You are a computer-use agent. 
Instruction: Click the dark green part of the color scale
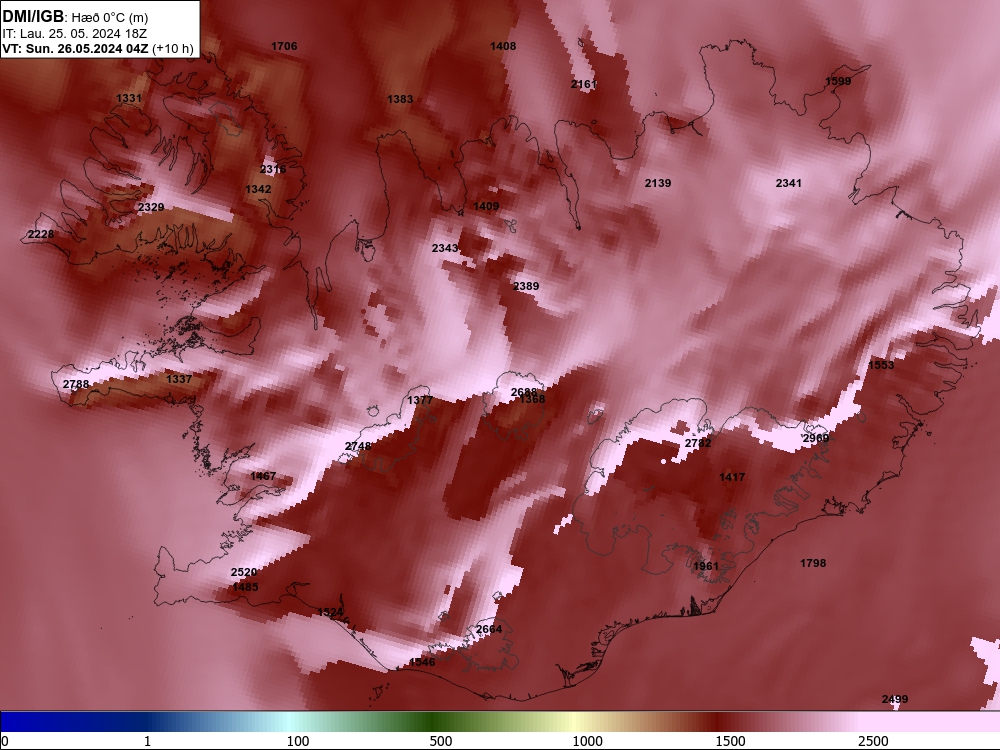click(434, 722)
